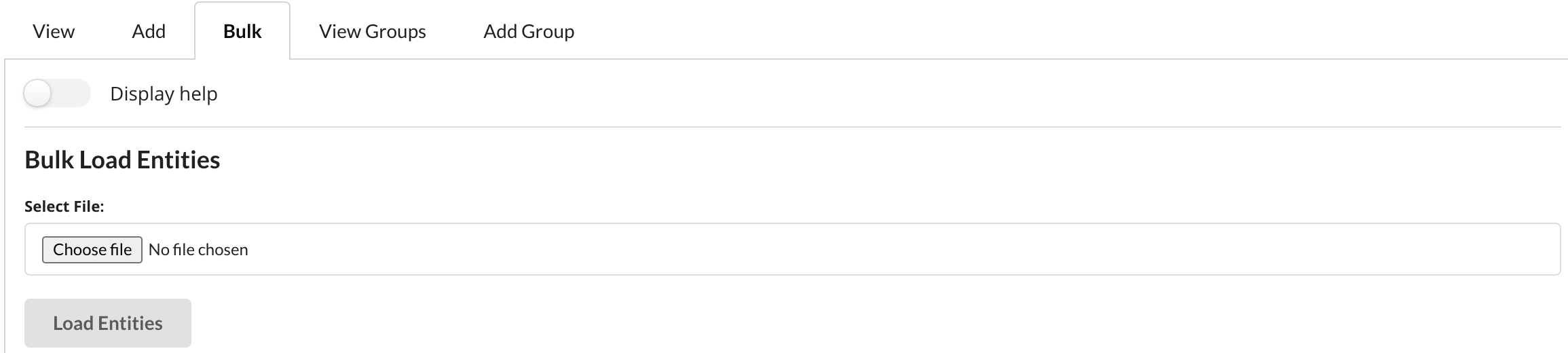Go to the View Groups tab
The height and width of the screenshot is (353, 1568).
(x=372, y=31)
